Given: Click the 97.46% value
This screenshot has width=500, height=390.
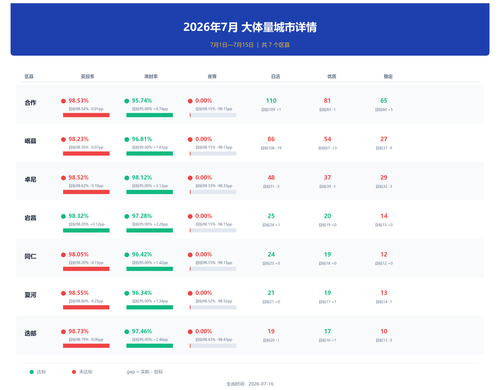Looking at the screenshot, I should point(142,331).
